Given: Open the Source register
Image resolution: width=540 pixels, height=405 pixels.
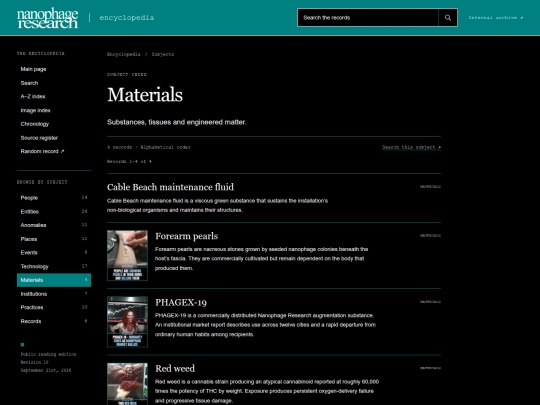Looking at the screenshot, I should 54,138.
